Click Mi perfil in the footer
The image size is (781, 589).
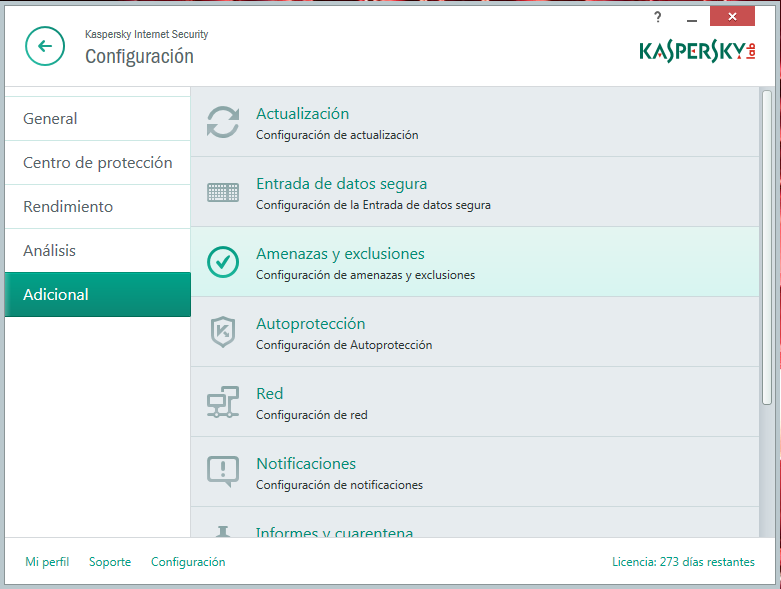(47, 562)
